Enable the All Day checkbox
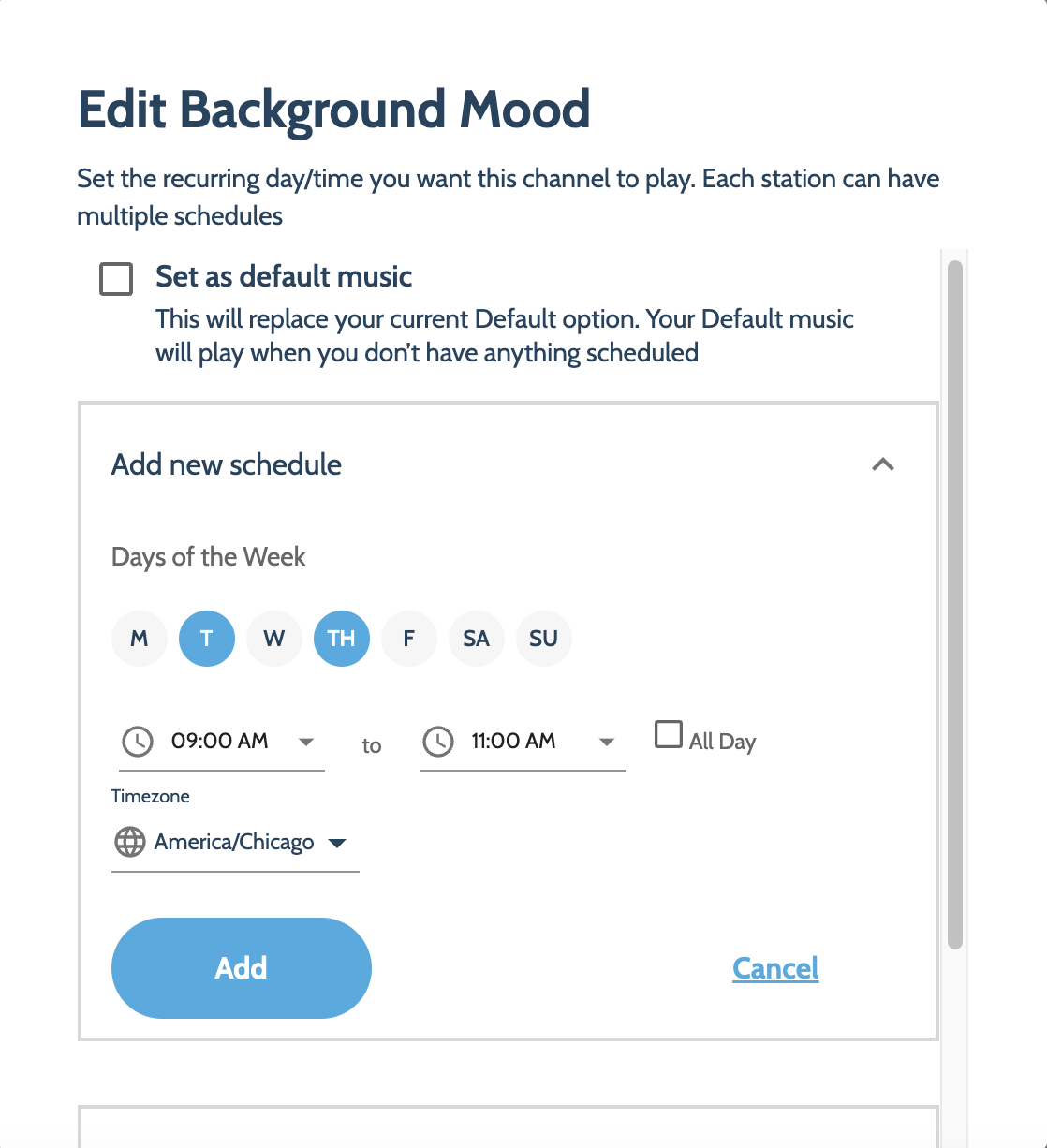 point(669,734)
